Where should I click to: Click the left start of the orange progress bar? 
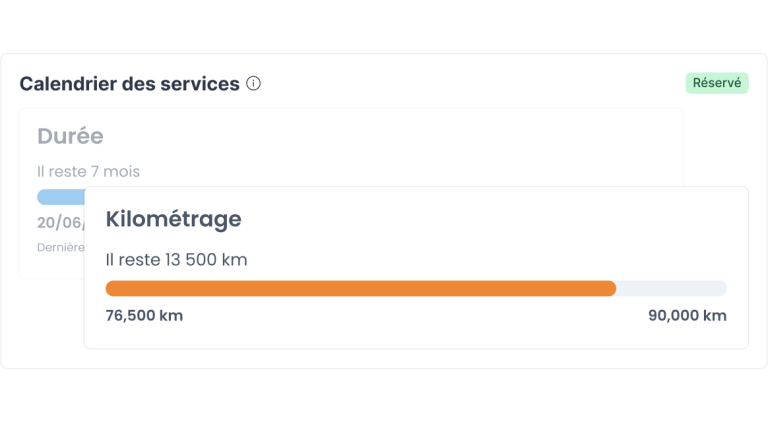tap(111, 288)
